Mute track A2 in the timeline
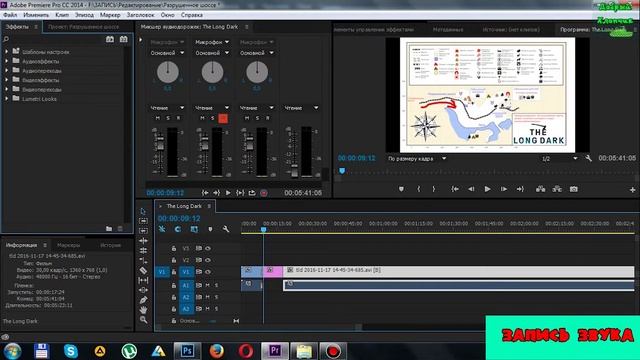The image size is (640, 360). click(x=207, y=297)
